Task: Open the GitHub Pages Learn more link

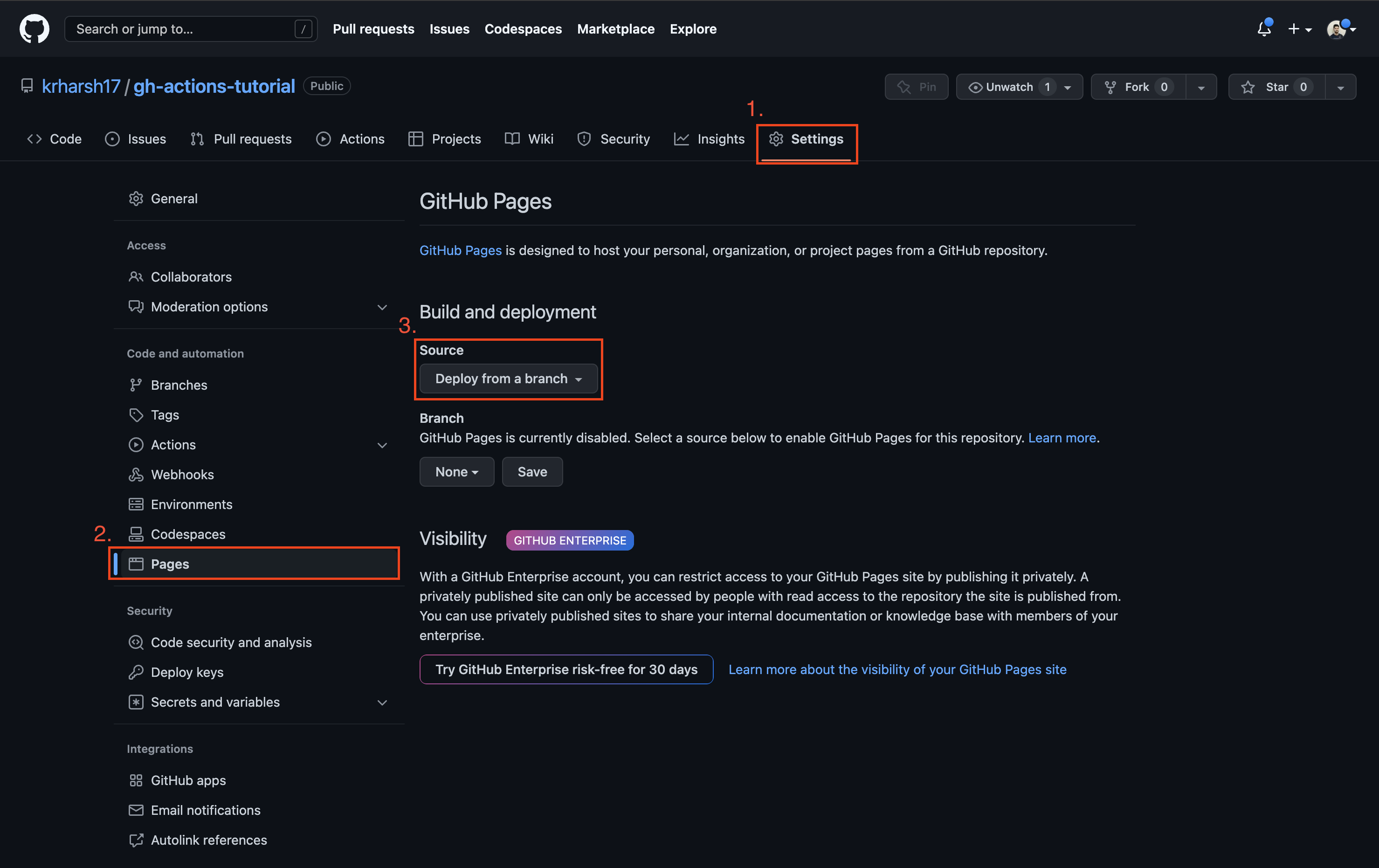Action: tap(1062, 437)
